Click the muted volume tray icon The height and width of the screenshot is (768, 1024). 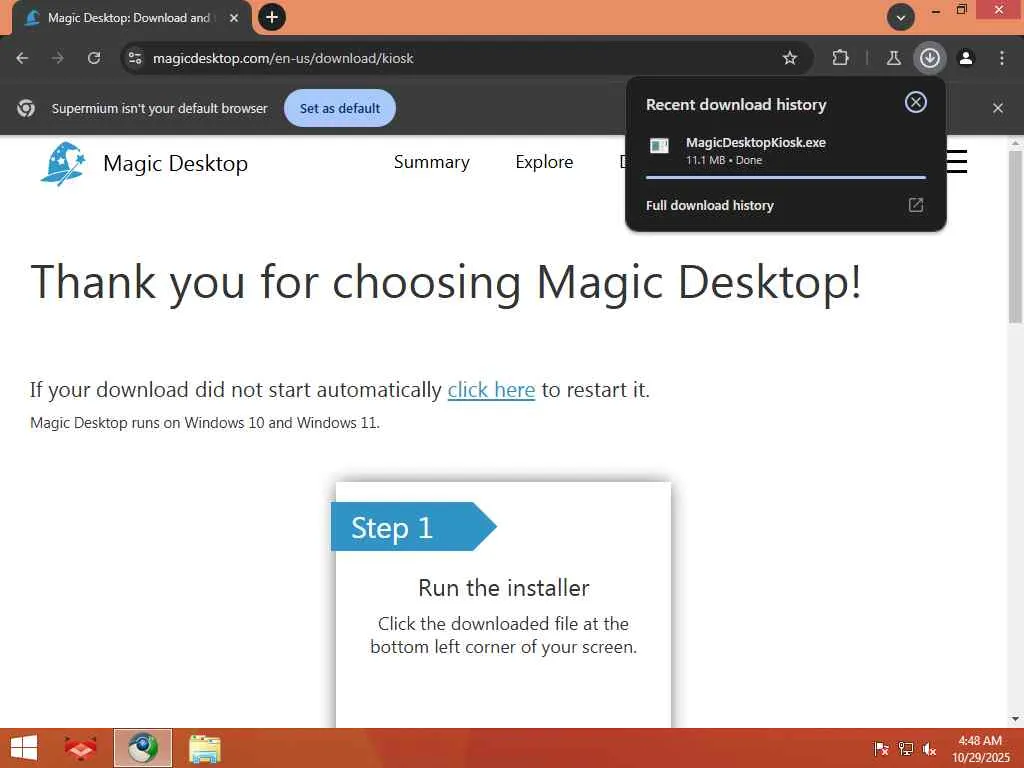coord(929,749)
